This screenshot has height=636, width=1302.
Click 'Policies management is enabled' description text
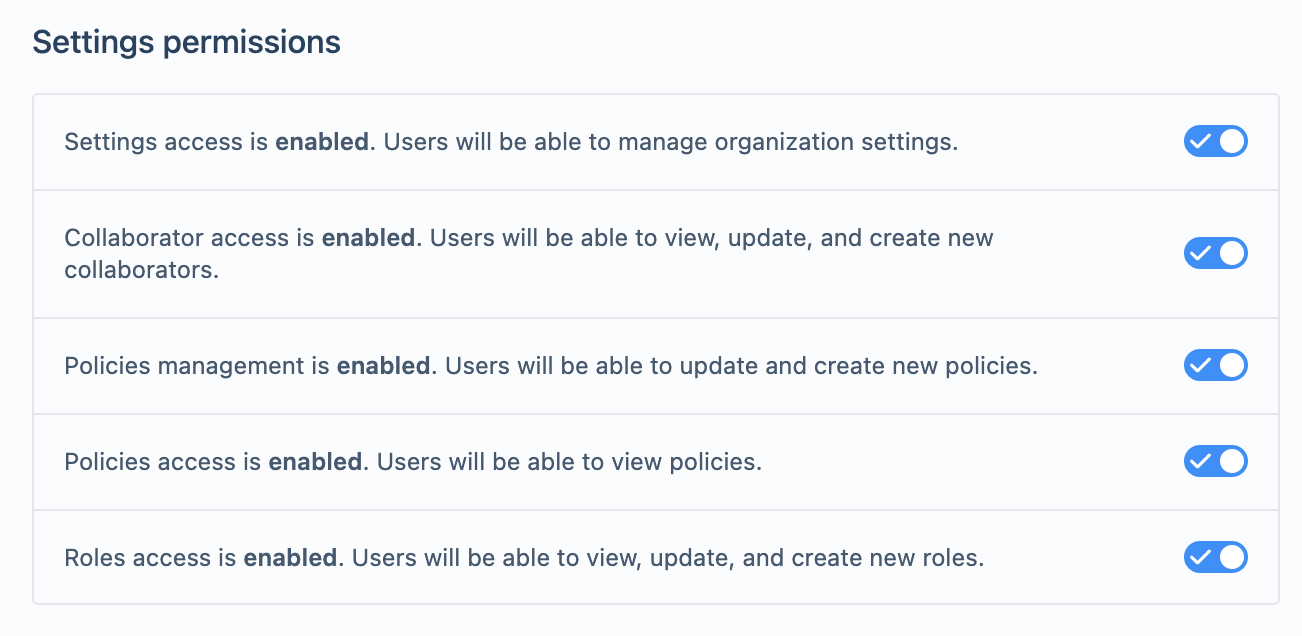(551, 366)
